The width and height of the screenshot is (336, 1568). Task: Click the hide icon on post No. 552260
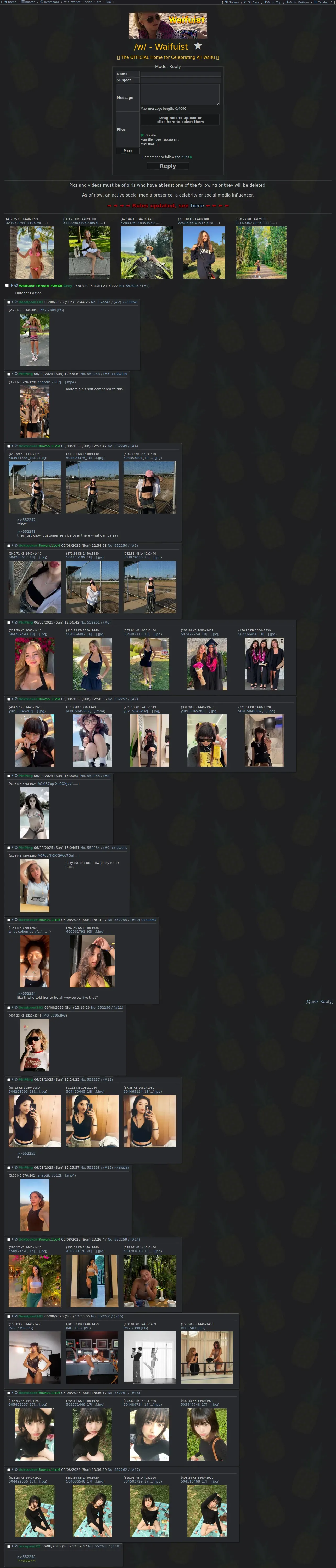point(16,1316)
